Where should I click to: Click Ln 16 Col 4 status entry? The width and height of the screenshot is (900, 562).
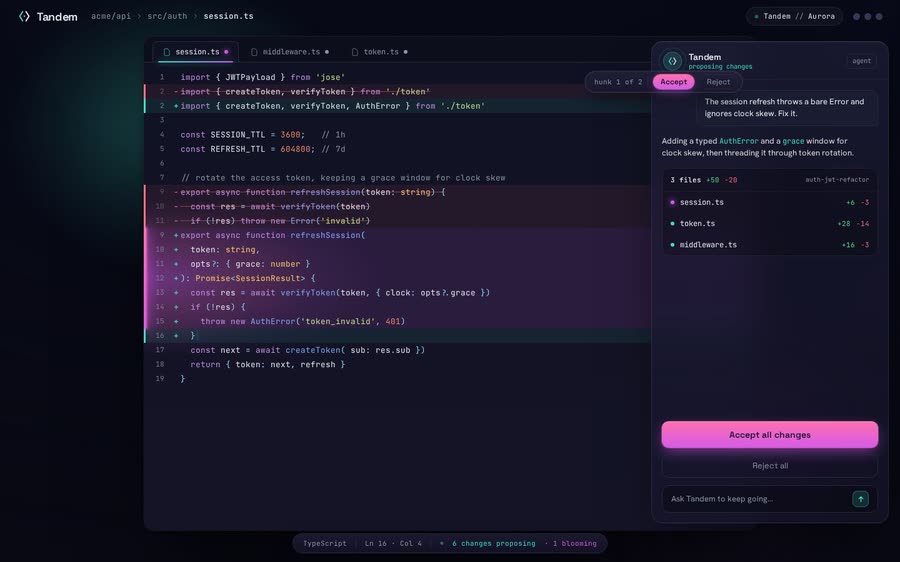[393, 543]
